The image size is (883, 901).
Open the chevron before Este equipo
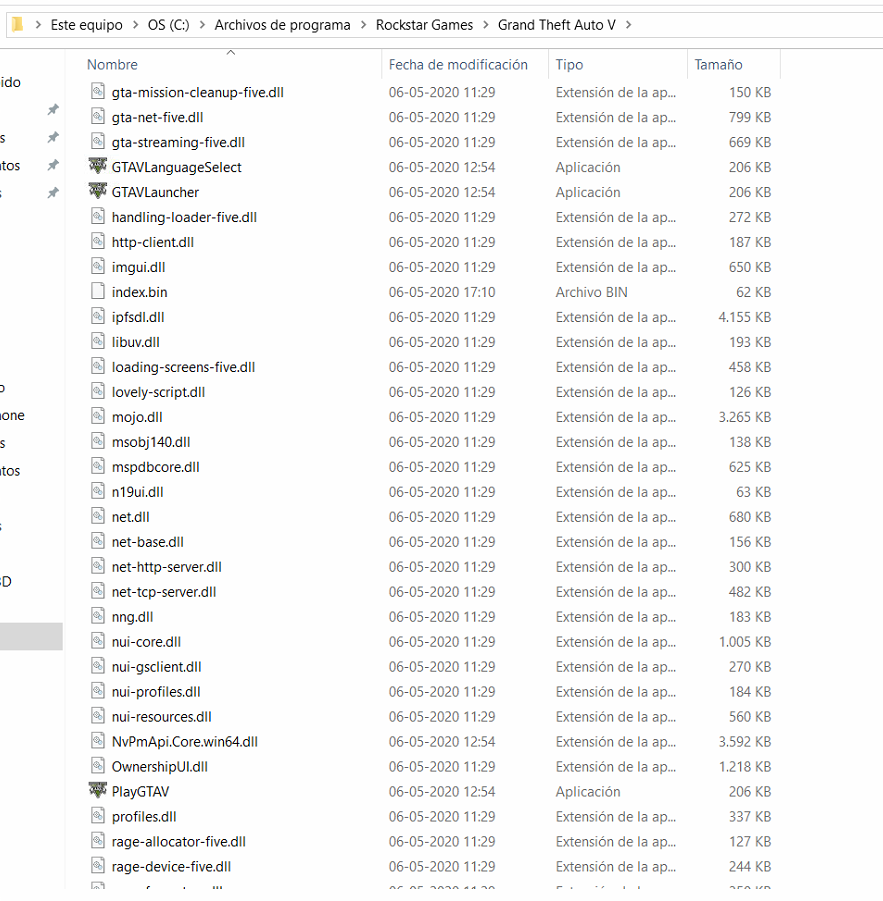click(x=38, y=25)
